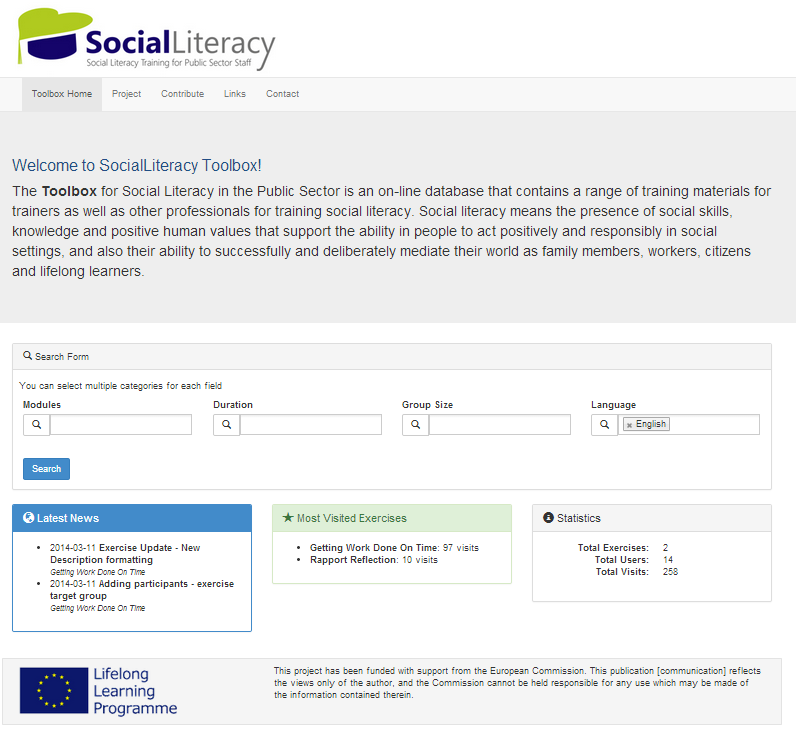796x740 pixels.
Task: Click the English tag label
Action: pos(651,424)
